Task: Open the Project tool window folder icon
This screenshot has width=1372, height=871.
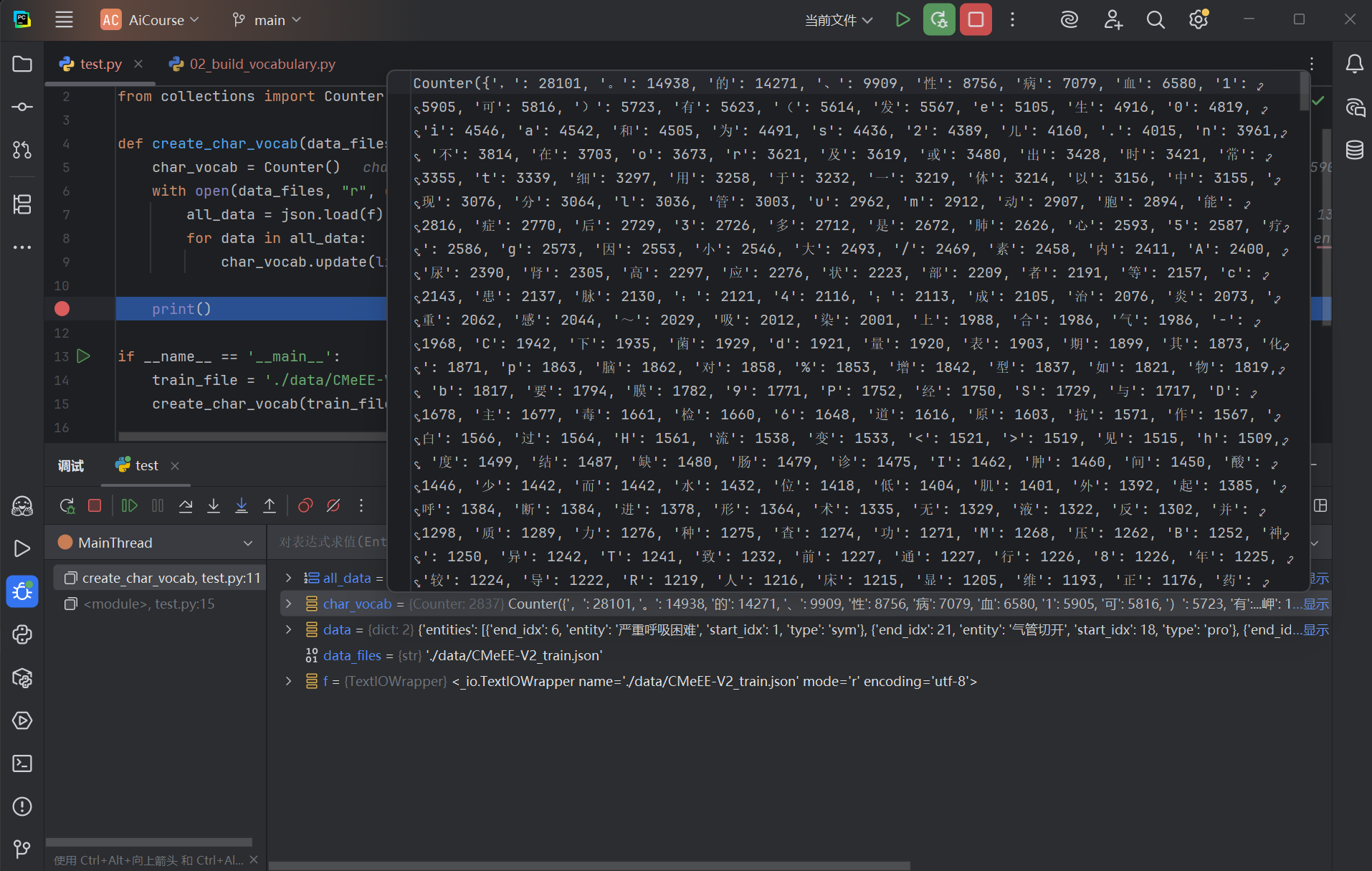Action: click(x=22, y=64)
